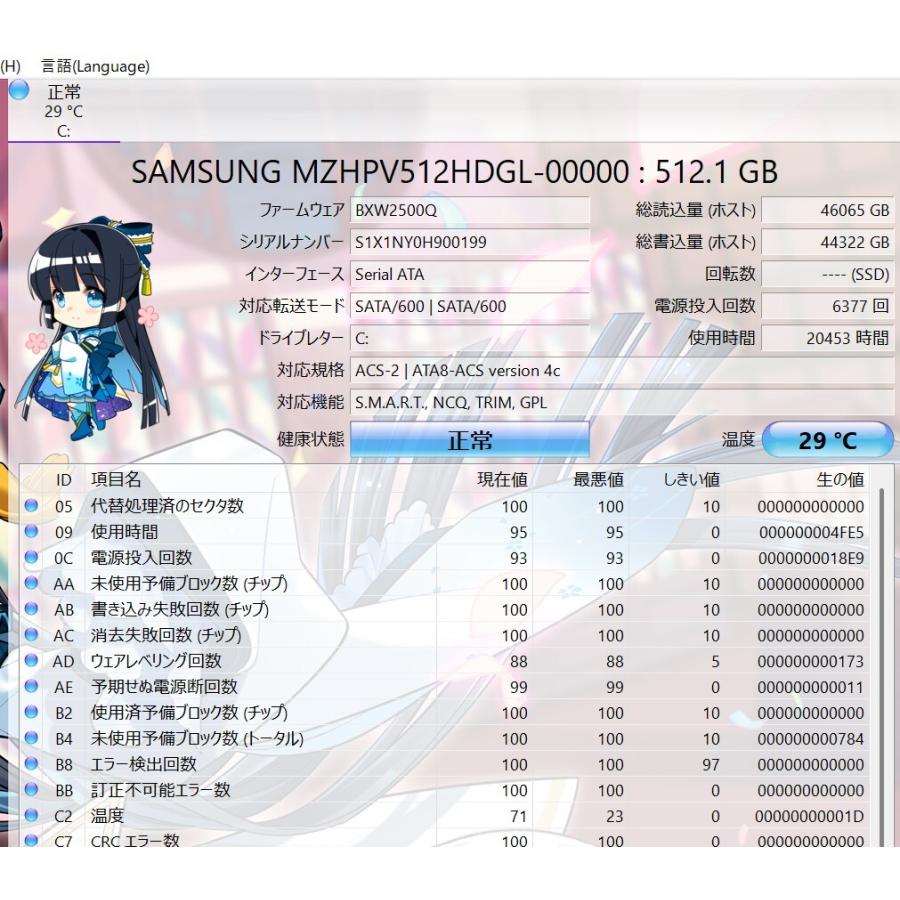
Task: Click raw value 00000000001D
Action: (x=809, y=817)
